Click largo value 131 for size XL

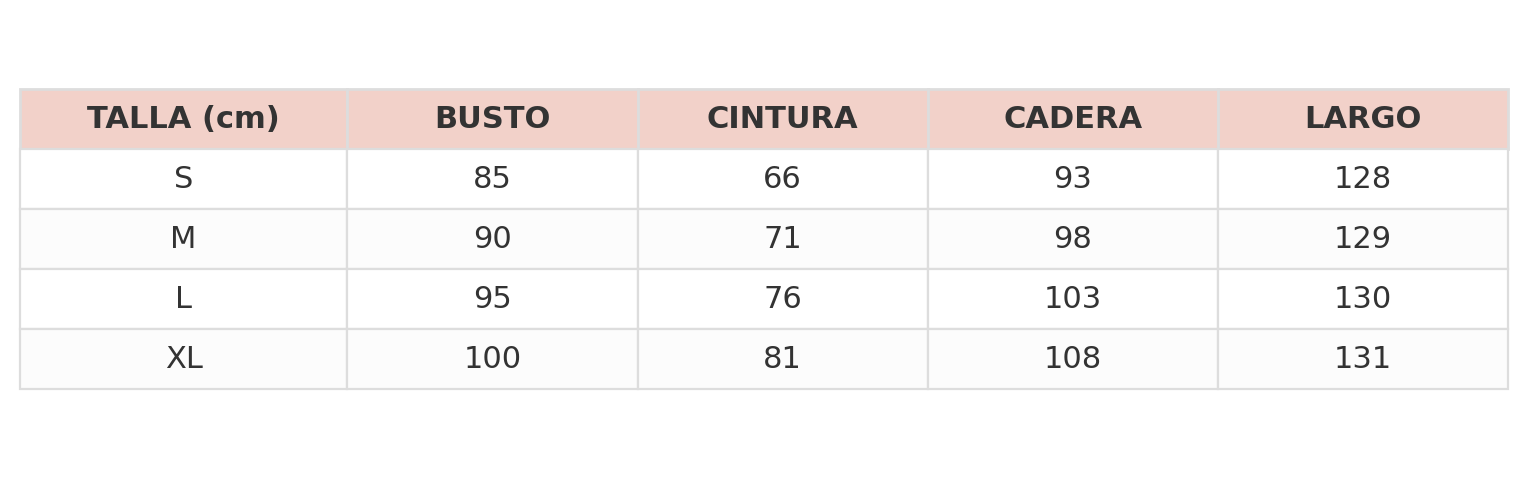[1362, 359]
